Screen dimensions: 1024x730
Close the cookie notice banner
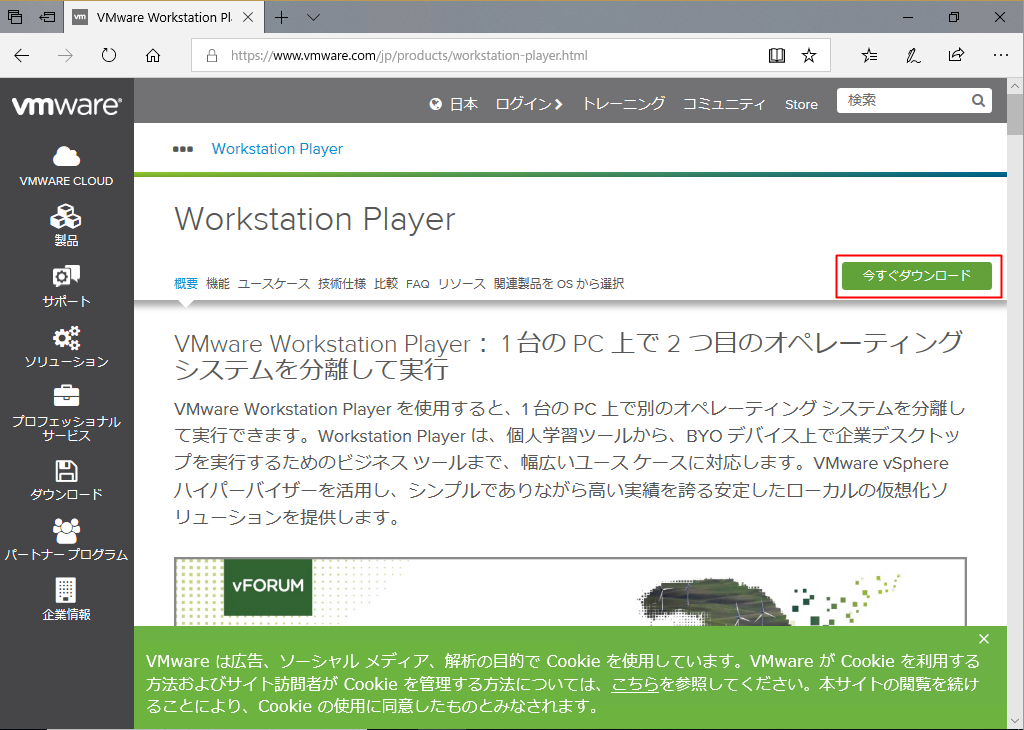click(984, 639)
